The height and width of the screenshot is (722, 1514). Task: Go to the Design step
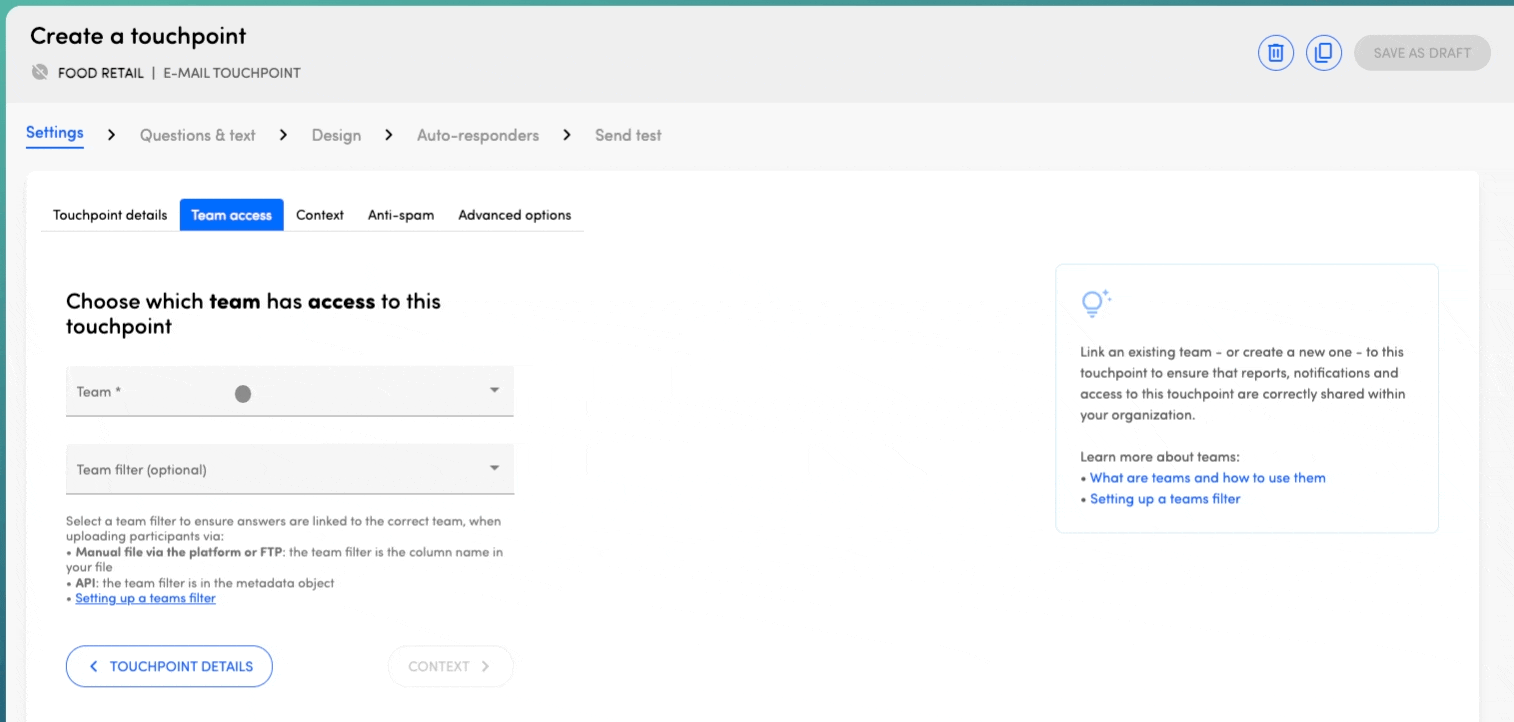336,135
